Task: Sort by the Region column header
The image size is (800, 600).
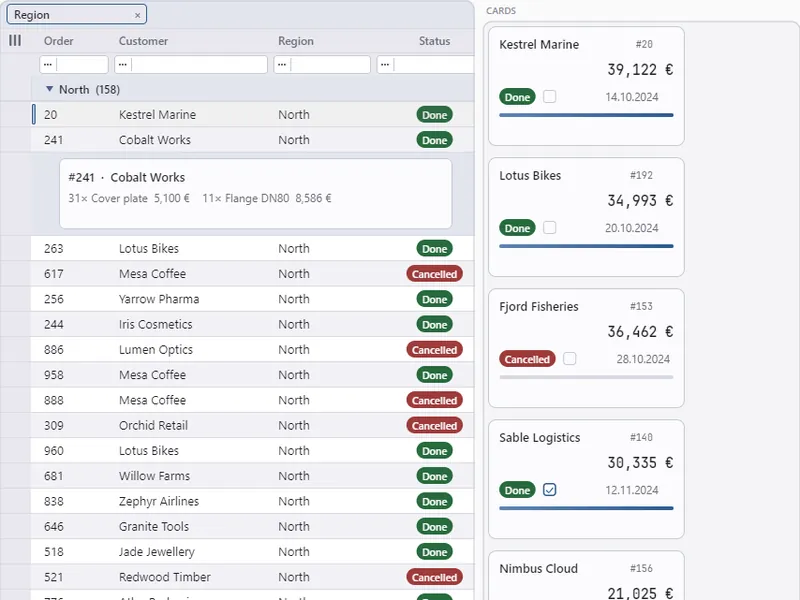Action: click(296, 41)
